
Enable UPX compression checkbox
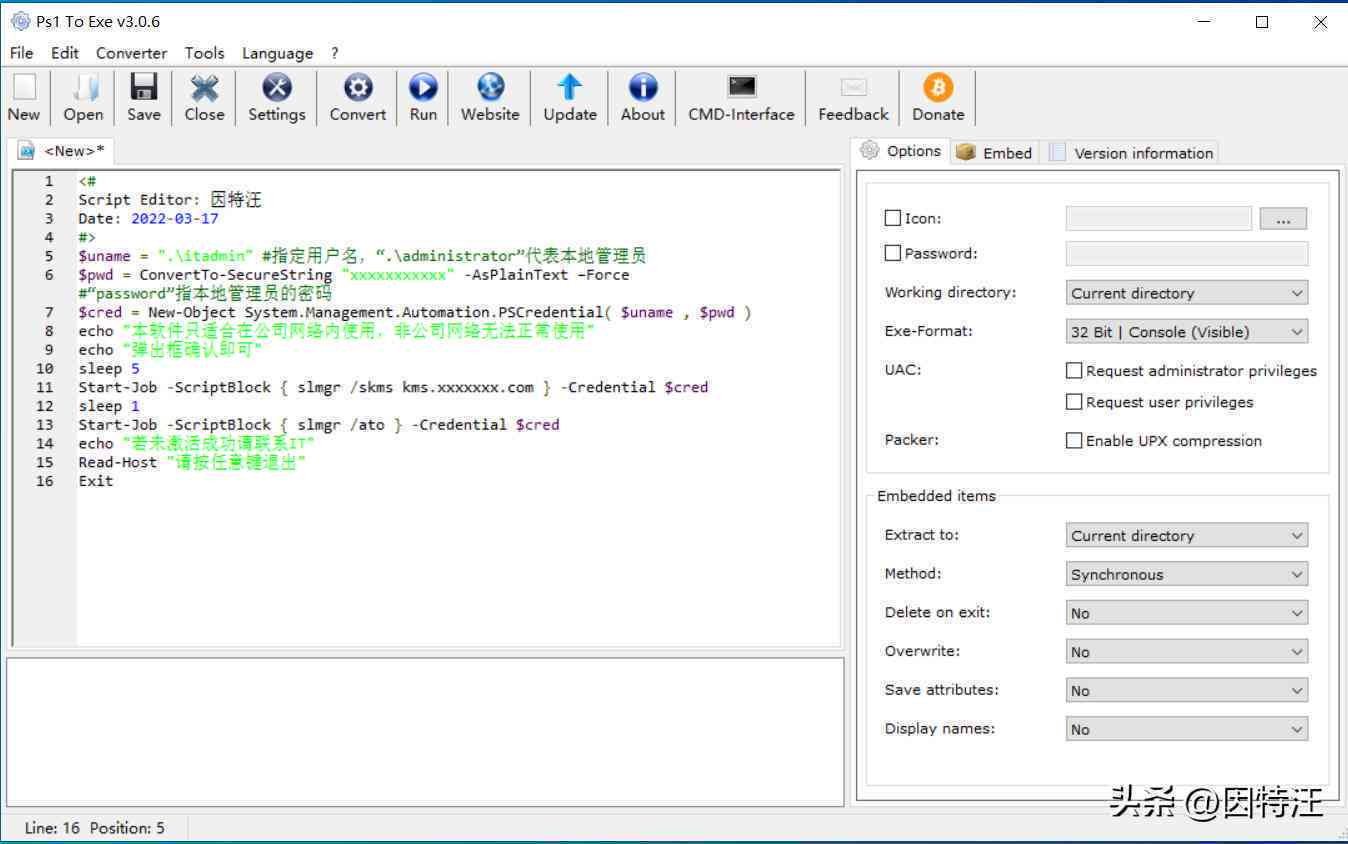pyautogui.click(x=1074, y=440)
